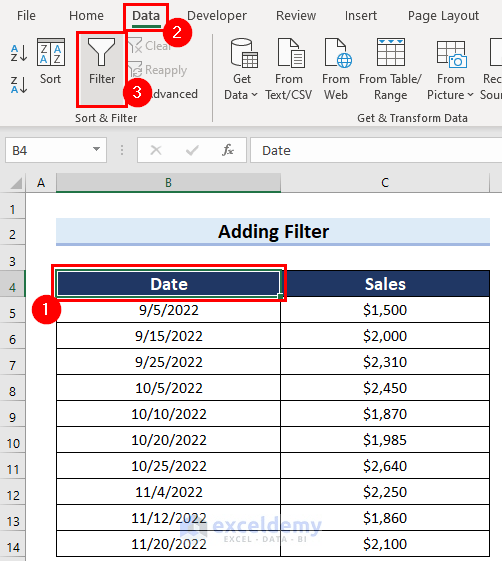Expand the Name Box dropdown
The image size is (502, 561).
coord(96,149)
